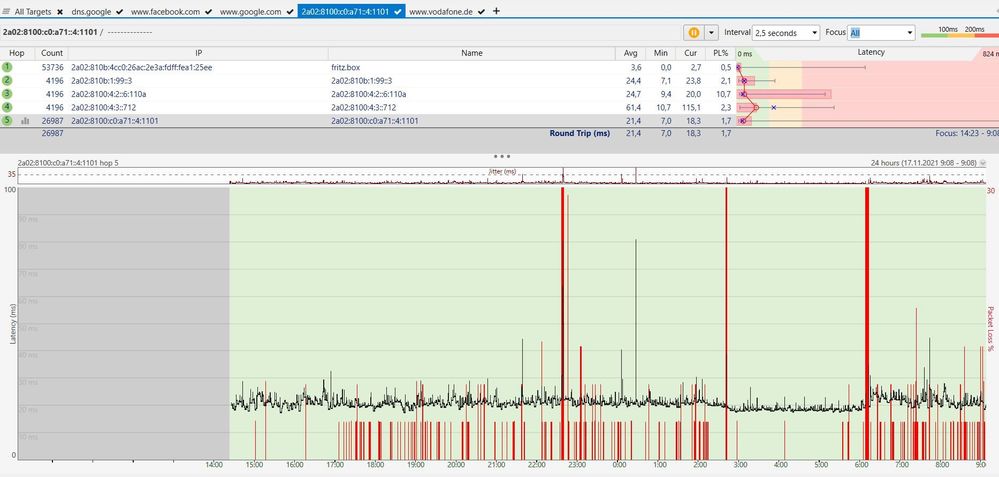Sort by the Count column header
The image size is (999, 477).
[52, 53]
